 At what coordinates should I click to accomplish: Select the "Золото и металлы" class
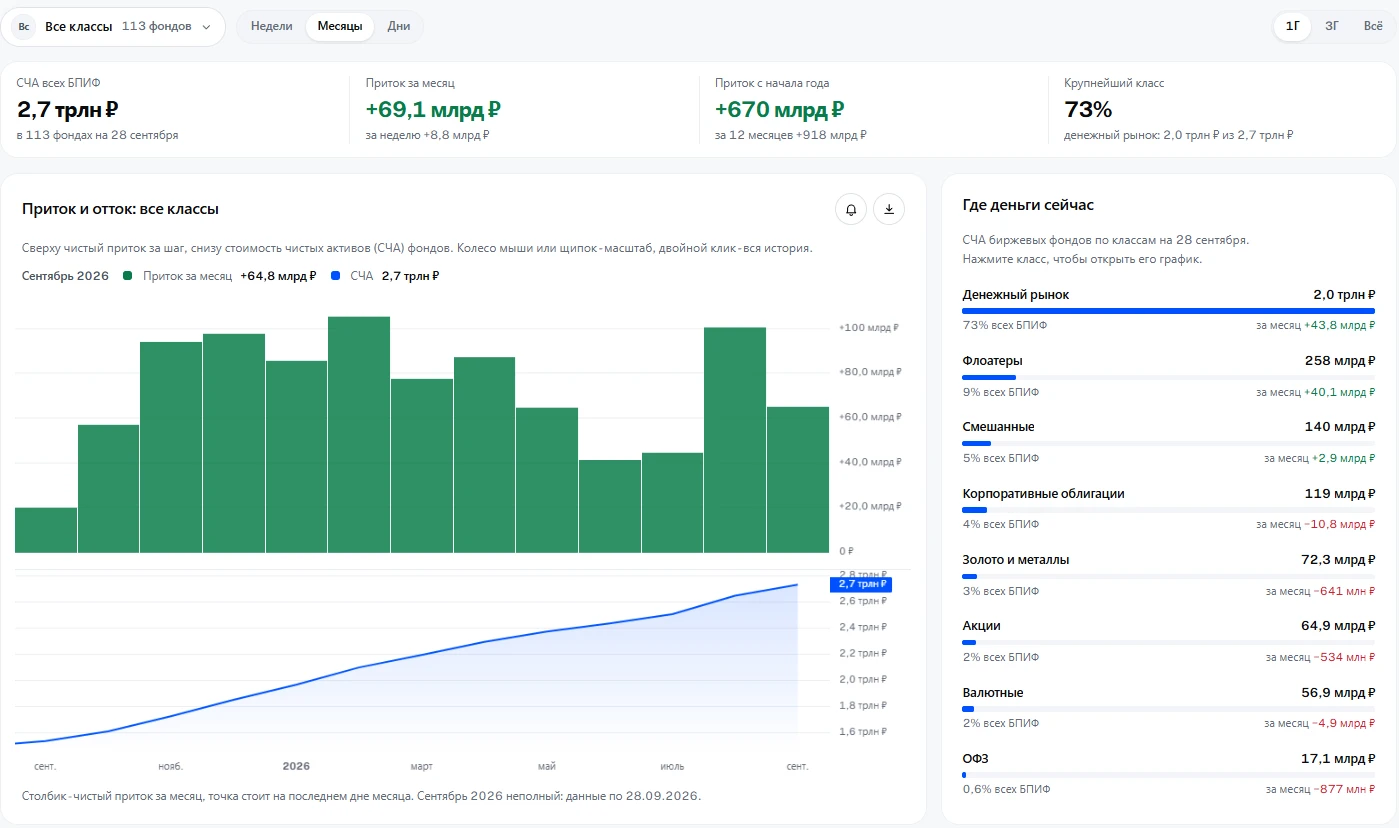point(1168,575)
